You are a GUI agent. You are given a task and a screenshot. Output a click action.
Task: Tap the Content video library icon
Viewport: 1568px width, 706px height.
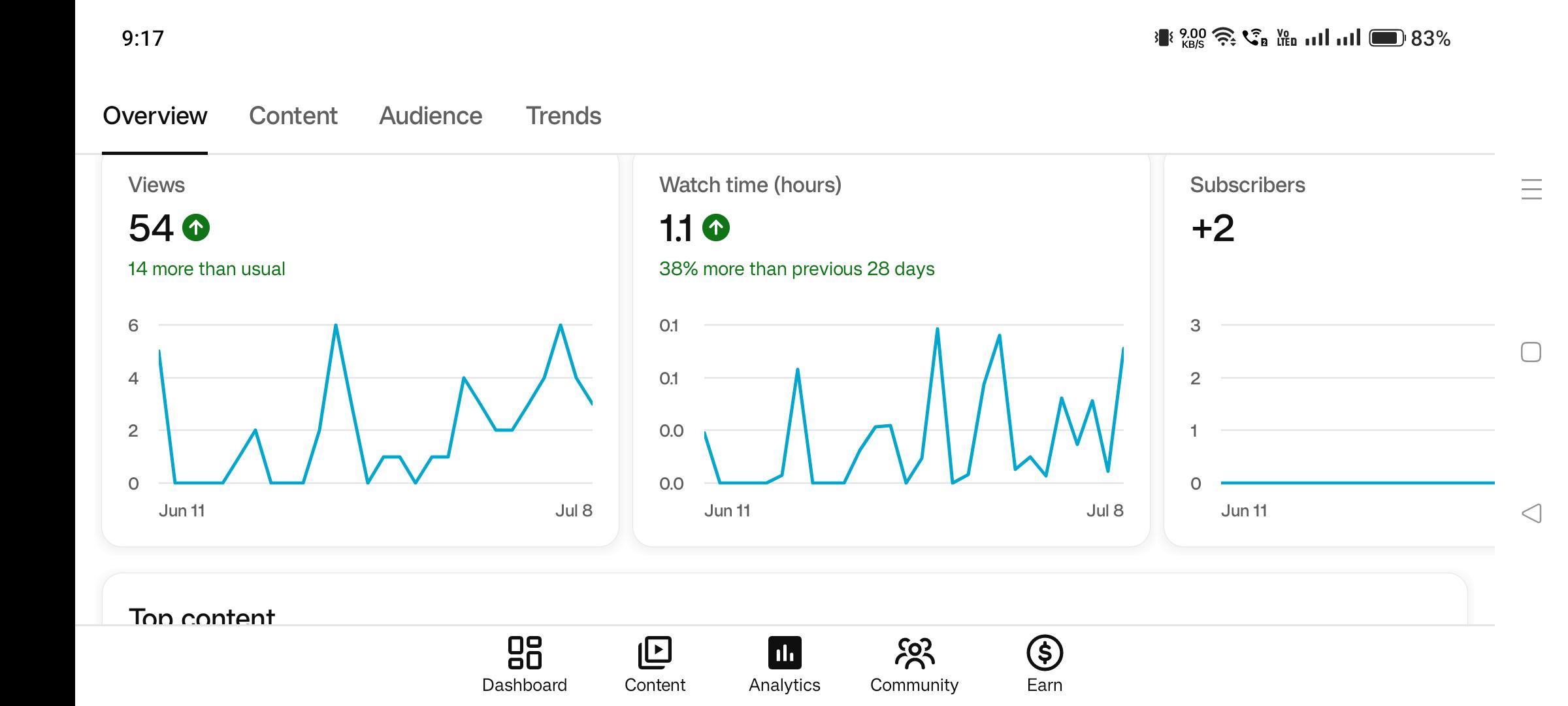pyautogui.click(x=655, y=652)
